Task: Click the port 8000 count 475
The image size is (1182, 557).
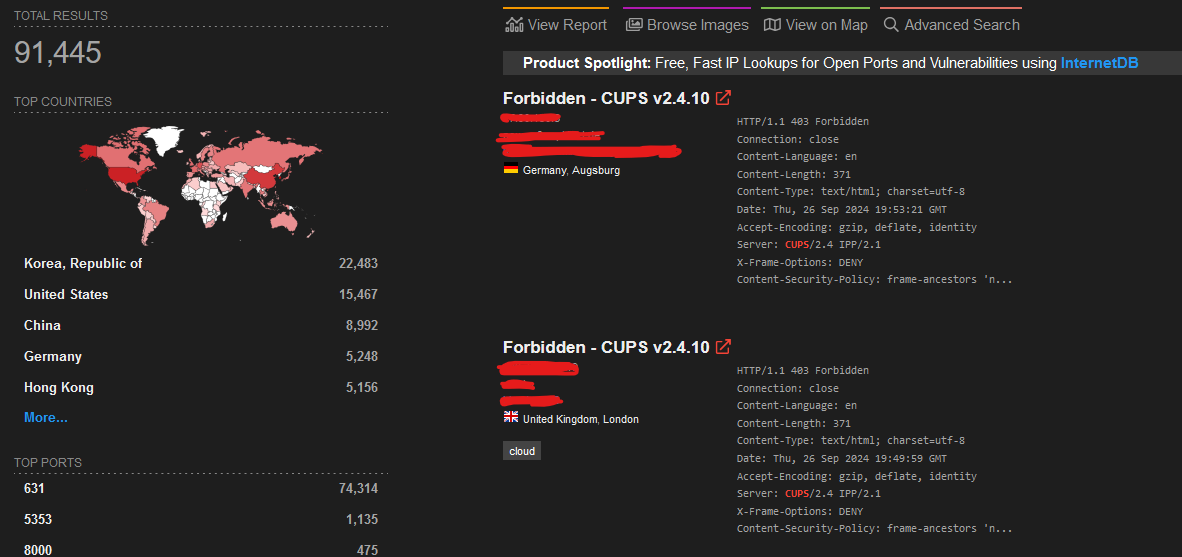Action: tap(368, 550)
